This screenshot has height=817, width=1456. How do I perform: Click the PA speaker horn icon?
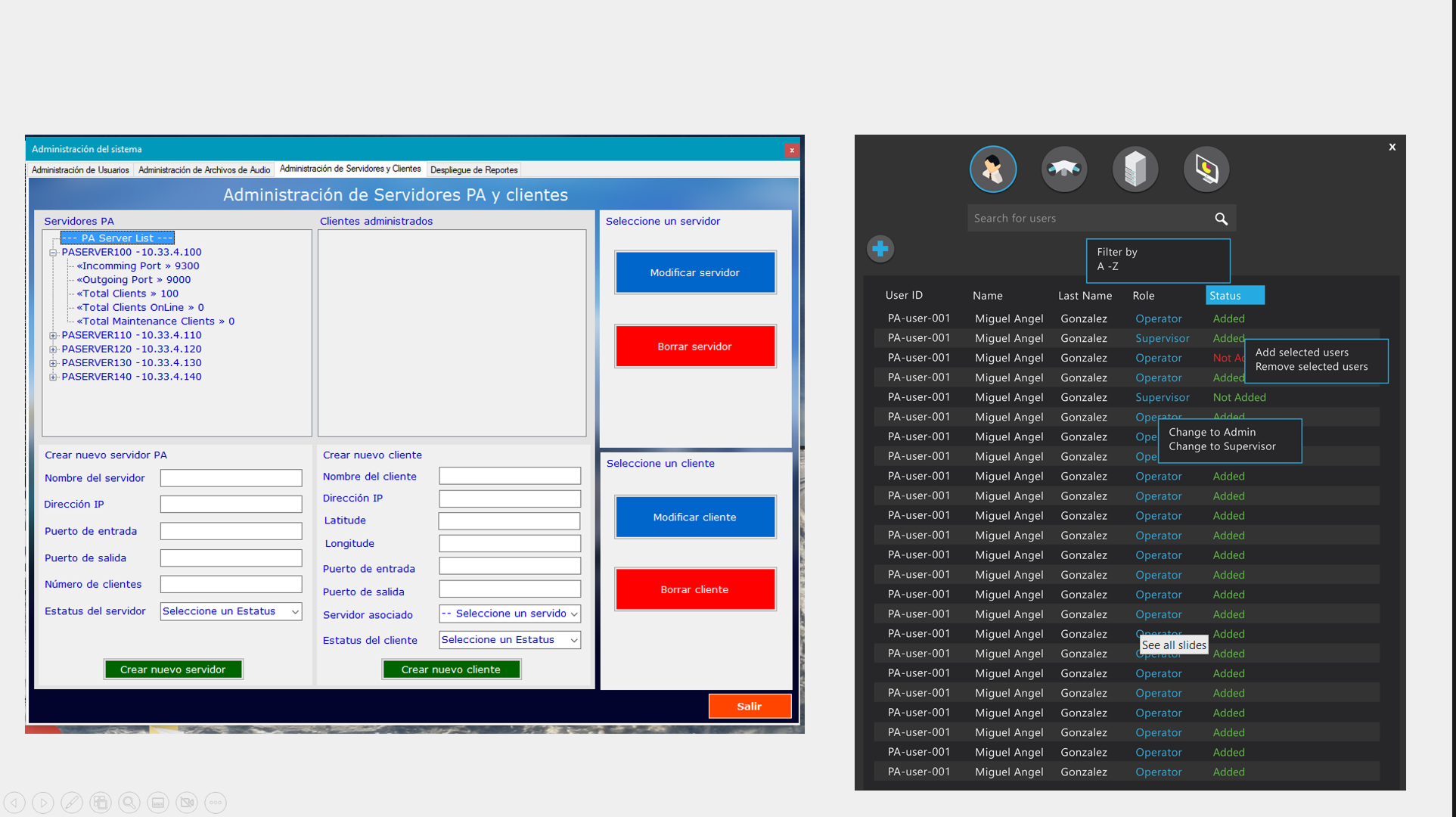pyautogui.click(x=1063, y=169)
